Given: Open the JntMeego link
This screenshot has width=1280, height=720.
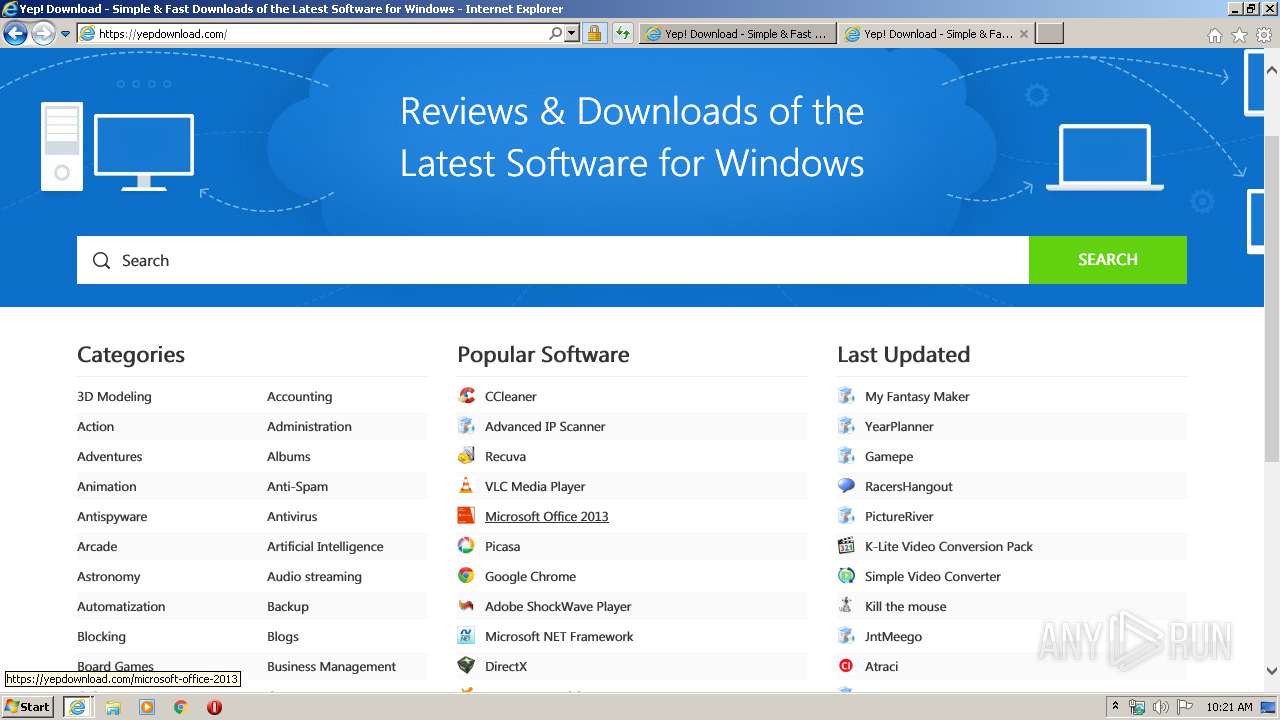Looking at the screenshot, I should [x=893, y=636].
